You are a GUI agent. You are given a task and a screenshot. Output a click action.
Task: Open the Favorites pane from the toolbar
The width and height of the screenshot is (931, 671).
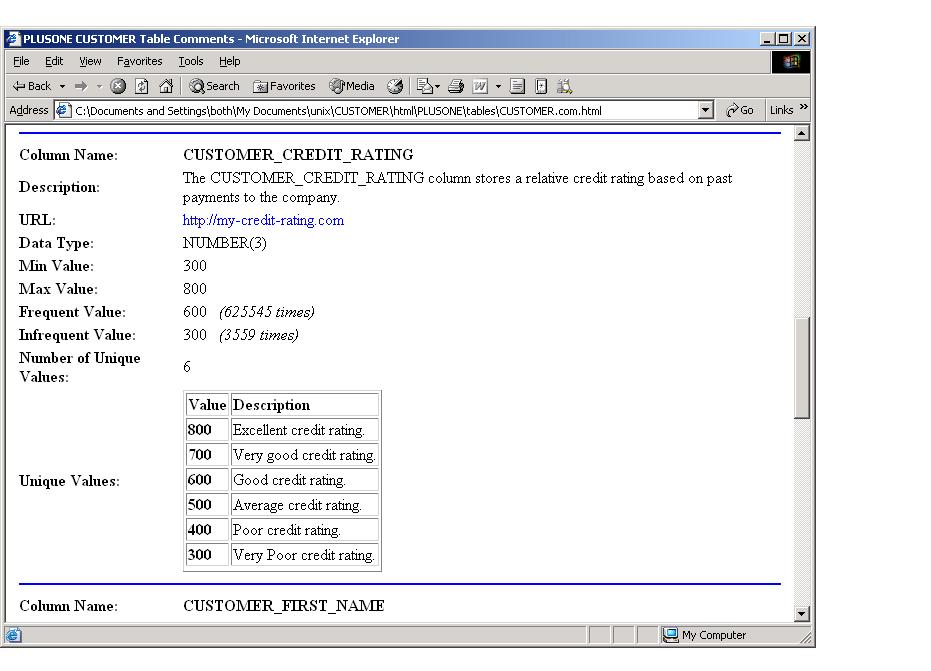point(284,86)
